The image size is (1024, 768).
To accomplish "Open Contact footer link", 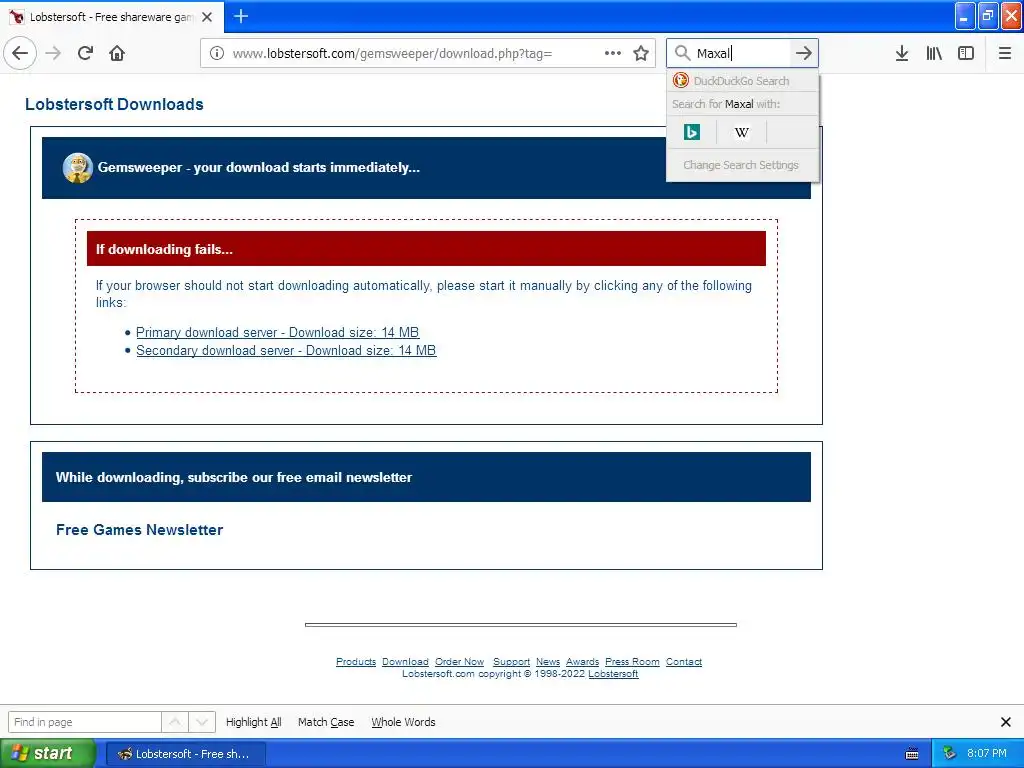I will (x=684, y=662).
